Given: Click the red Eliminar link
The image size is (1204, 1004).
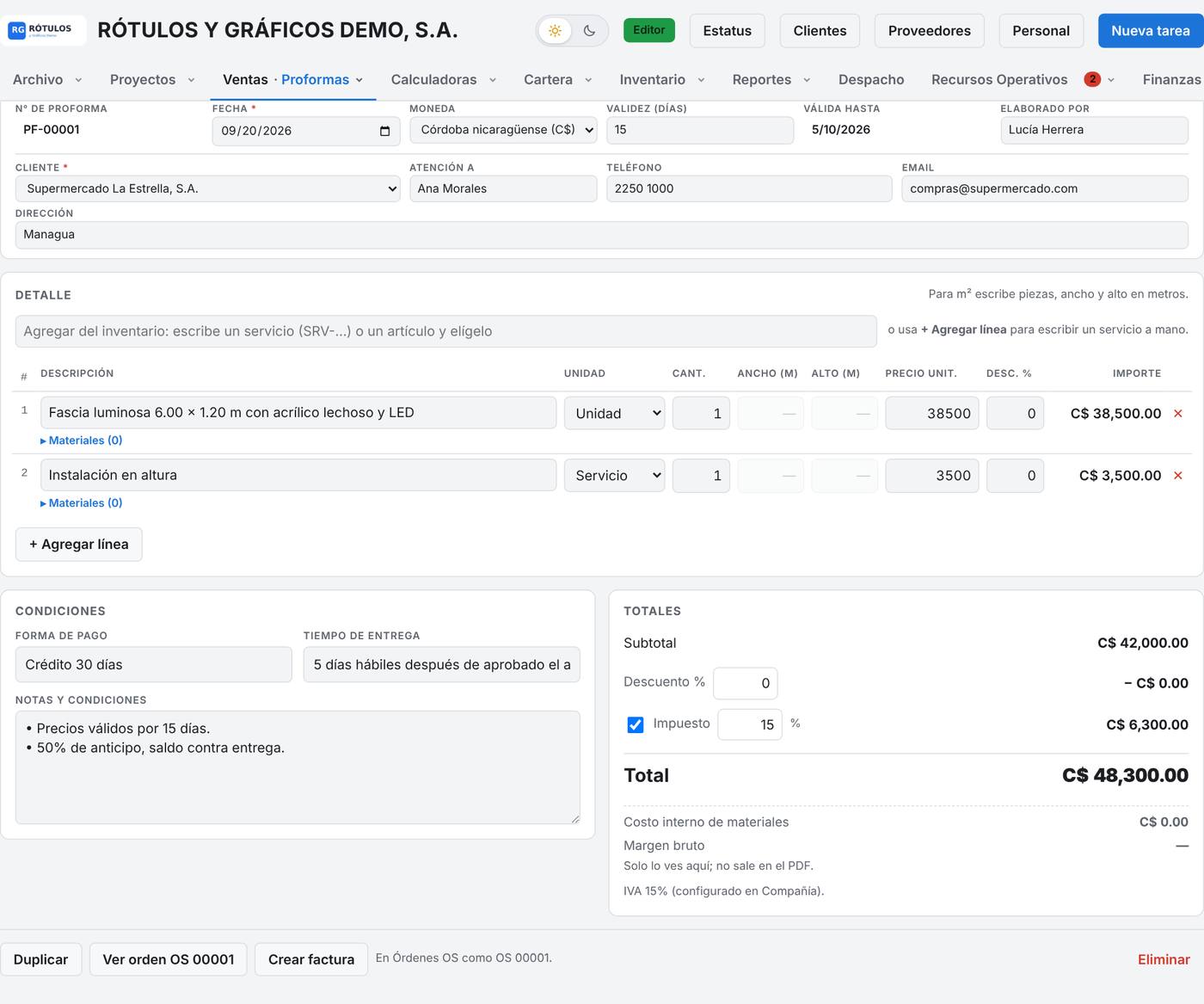Looking at the screenshot, I should click(x=1164, y=959).
